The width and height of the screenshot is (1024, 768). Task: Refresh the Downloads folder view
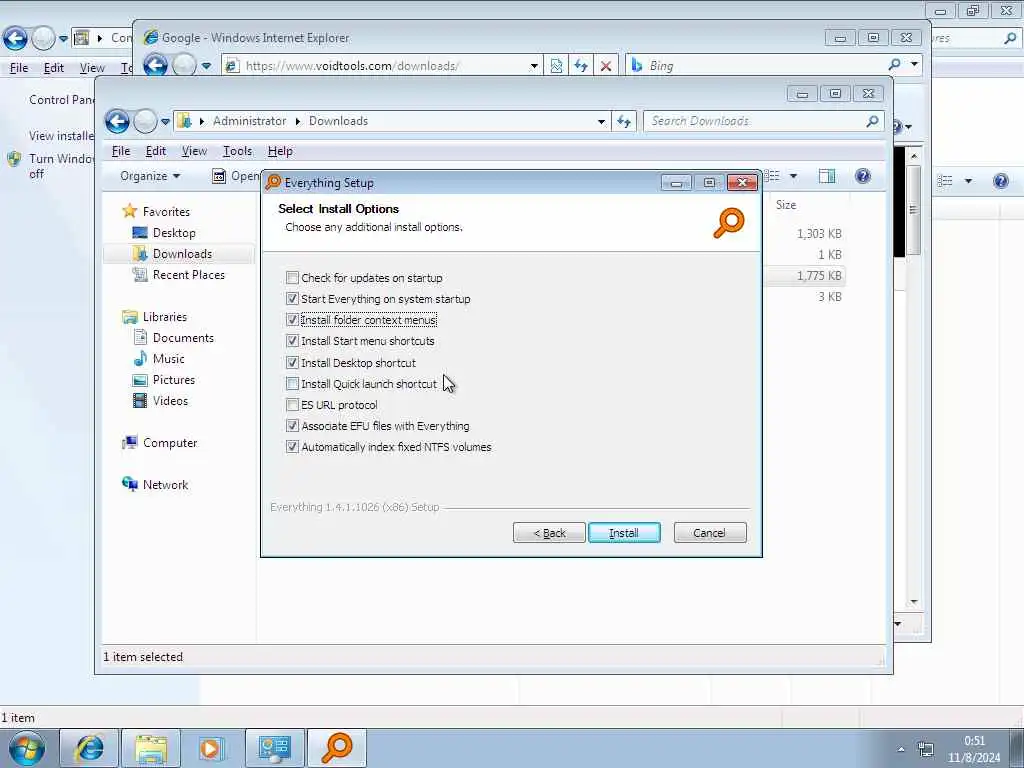pyautogui.click(x=624, y=121)
